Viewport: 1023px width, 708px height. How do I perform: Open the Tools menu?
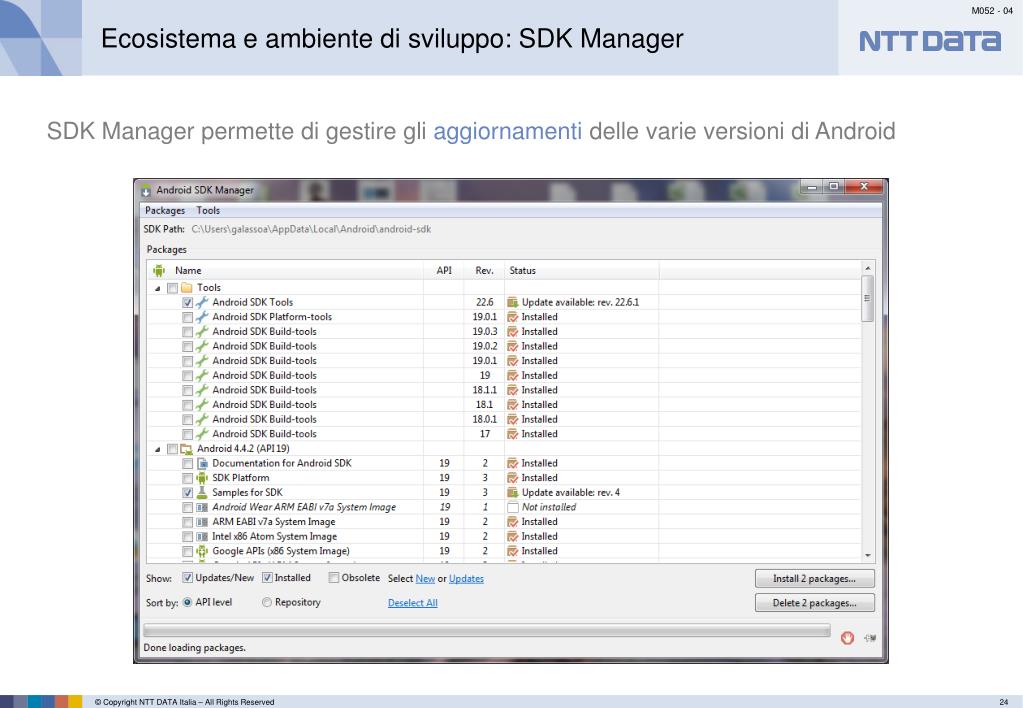pyautogui.click(x=208, y=211)
